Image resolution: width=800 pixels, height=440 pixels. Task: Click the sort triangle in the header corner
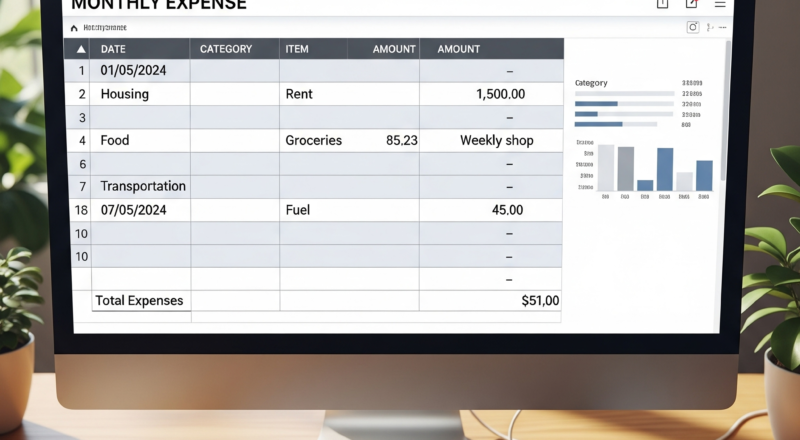pyautogui.click(x=81, y=49)
